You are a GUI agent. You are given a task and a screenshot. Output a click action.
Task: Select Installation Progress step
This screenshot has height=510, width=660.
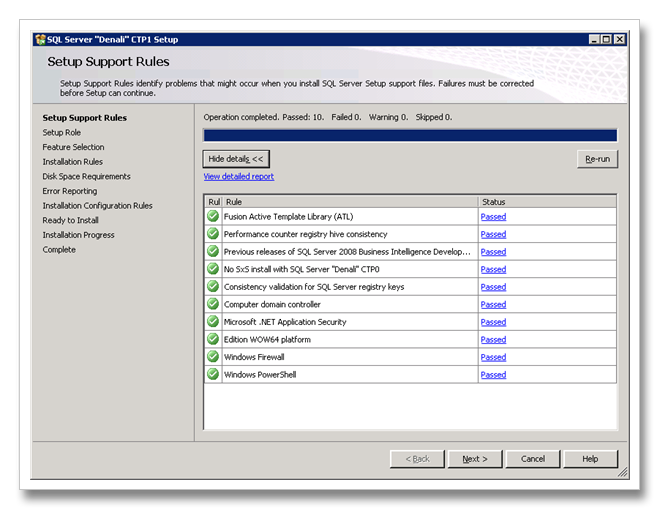[x=78, y=235]
